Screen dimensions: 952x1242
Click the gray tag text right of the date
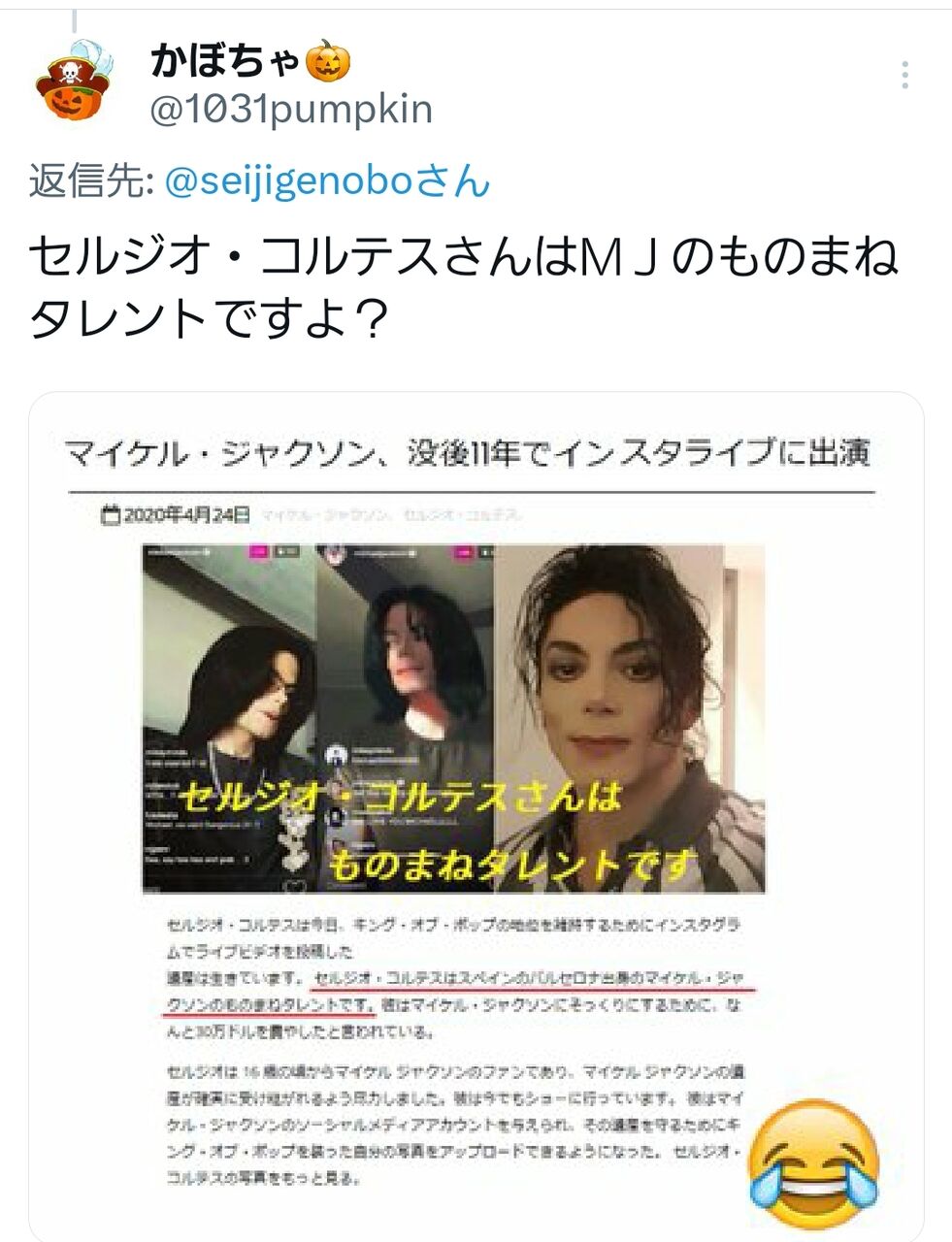click(x=392, y=515)
